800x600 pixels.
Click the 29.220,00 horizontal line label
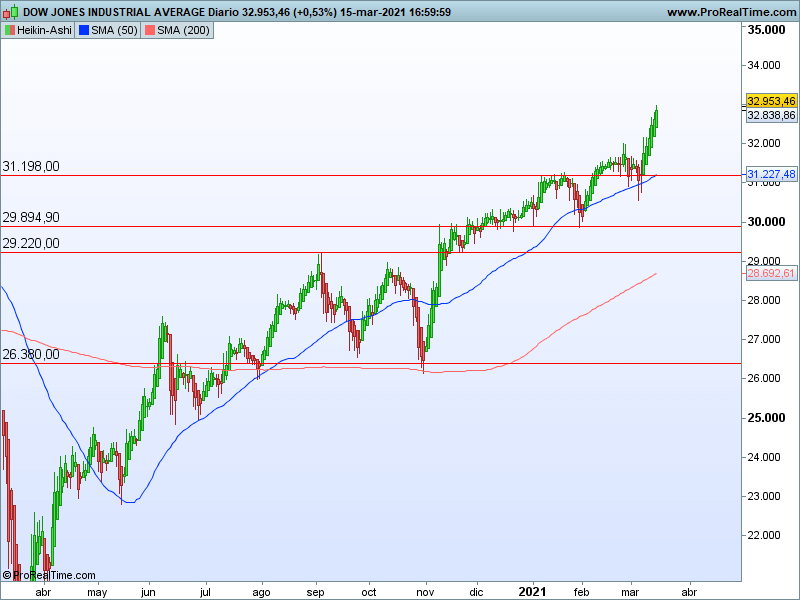[31, 243]
